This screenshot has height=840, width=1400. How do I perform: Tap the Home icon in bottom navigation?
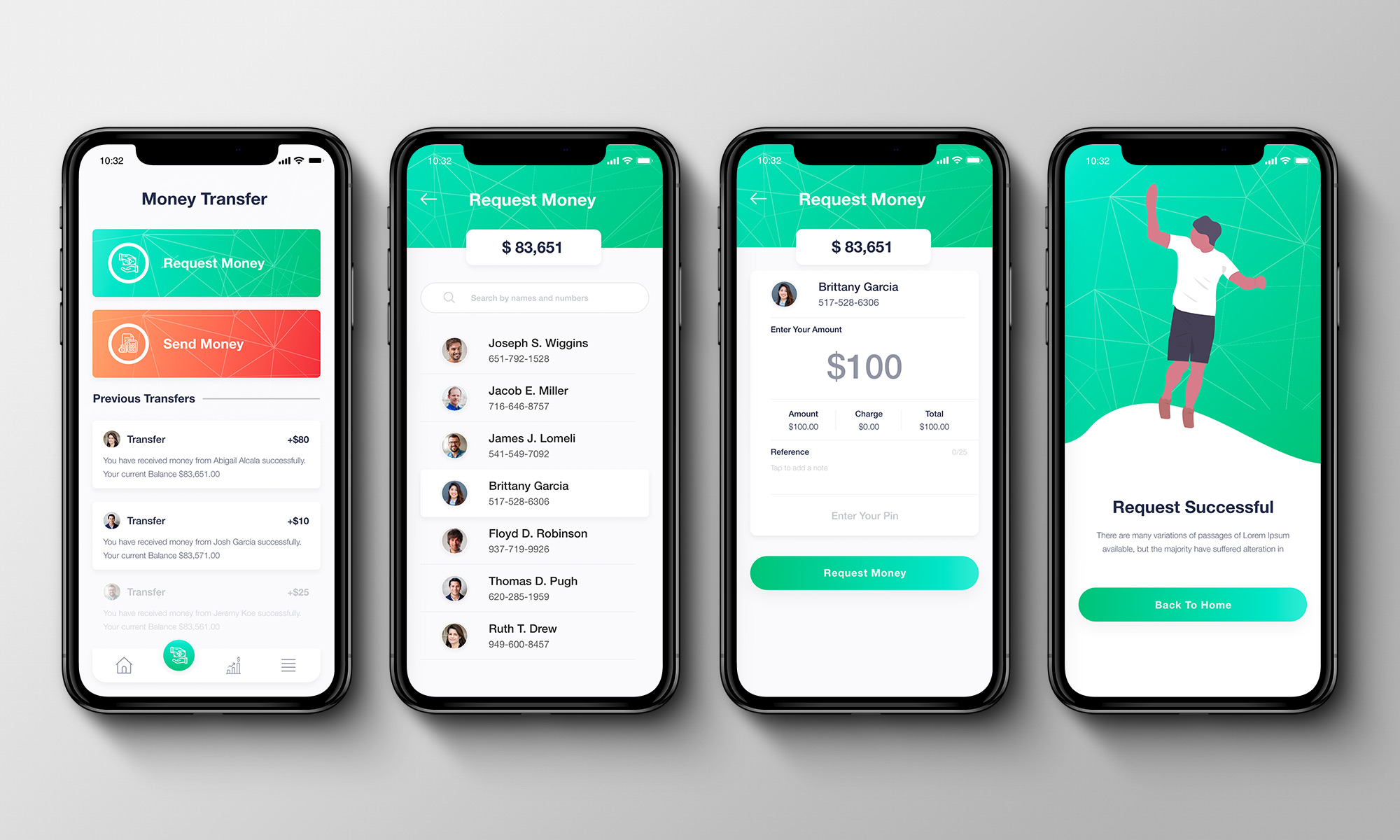coord(128,667)
